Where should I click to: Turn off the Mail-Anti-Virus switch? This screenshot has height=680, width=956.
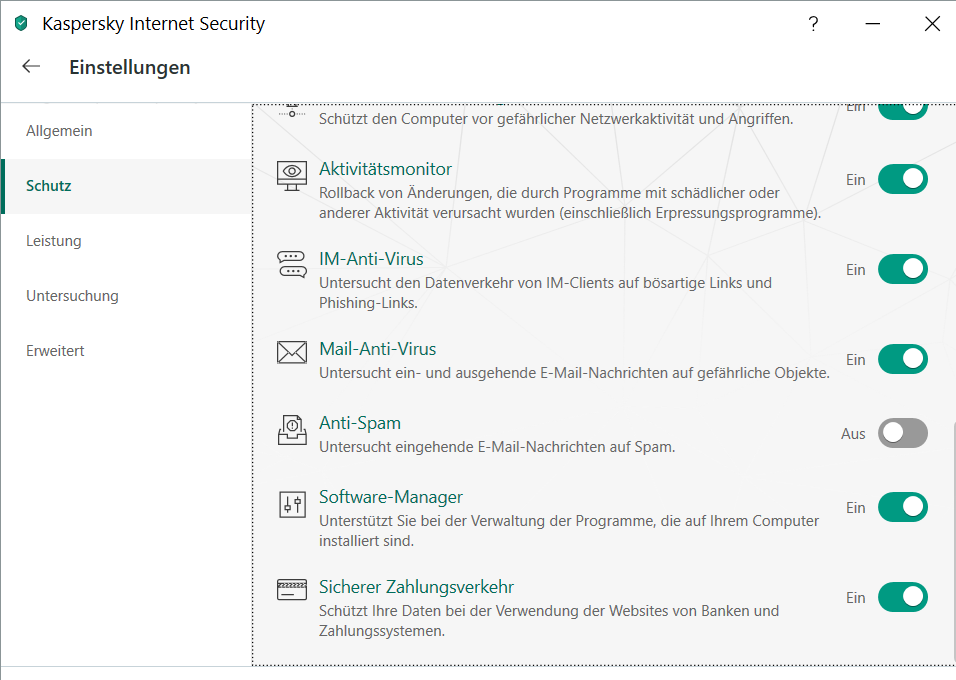point(902,359)
